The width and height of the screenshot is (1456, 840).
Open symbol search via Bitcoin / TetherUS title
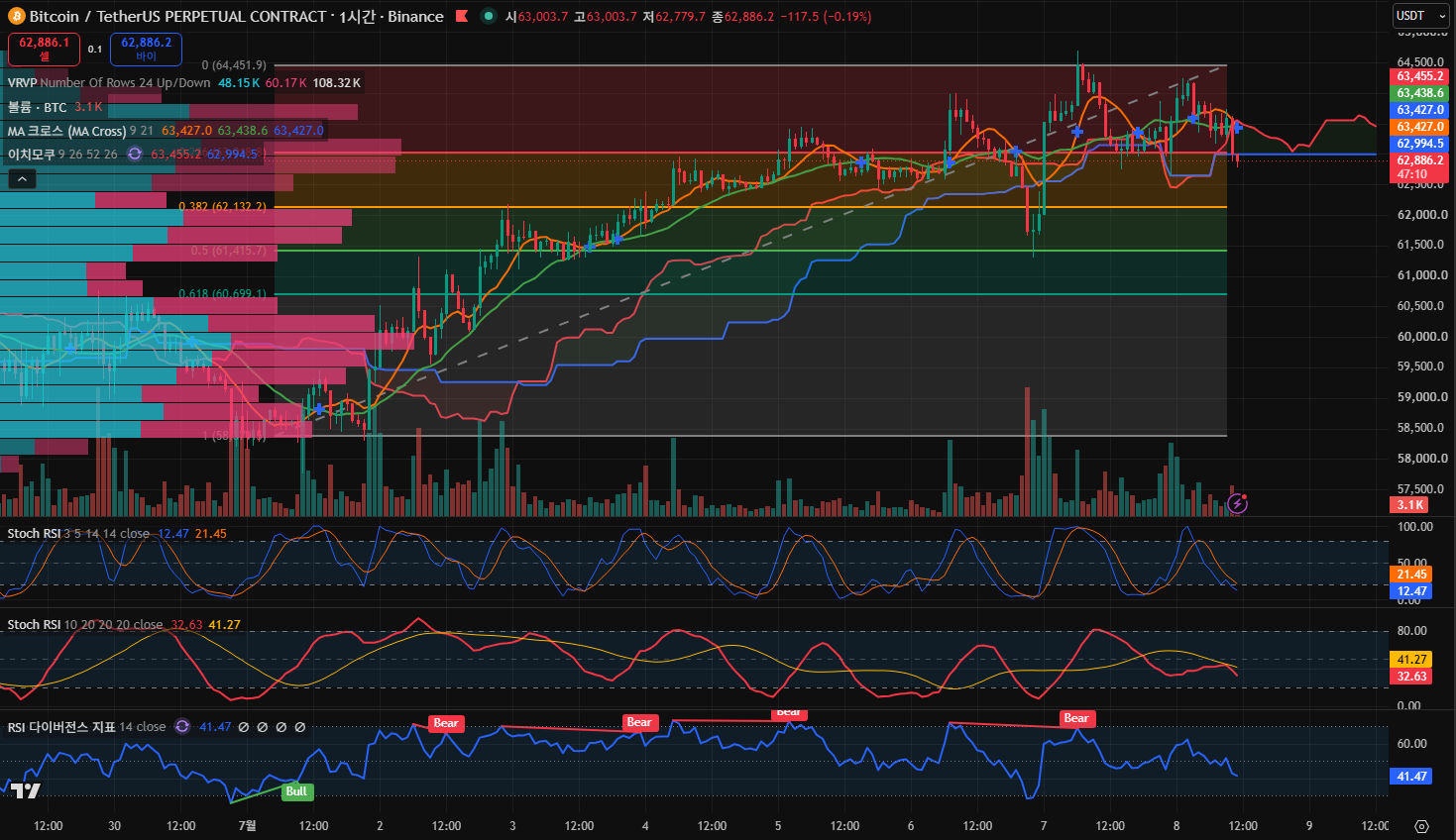178,16
